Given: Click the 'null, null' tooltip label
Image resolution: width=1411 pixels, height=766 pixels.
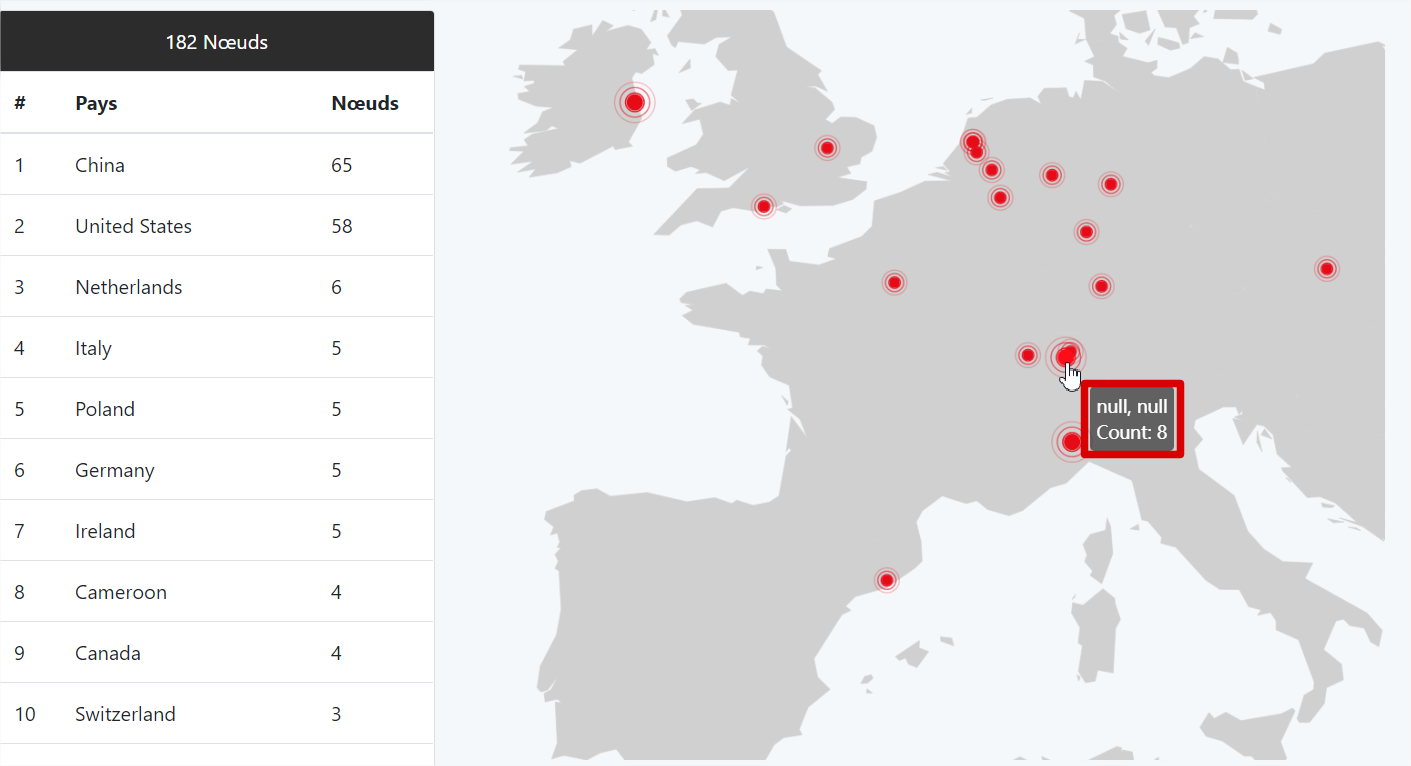Looking at the screenshot, I should pyautogui.click(x=1132, y=407).
